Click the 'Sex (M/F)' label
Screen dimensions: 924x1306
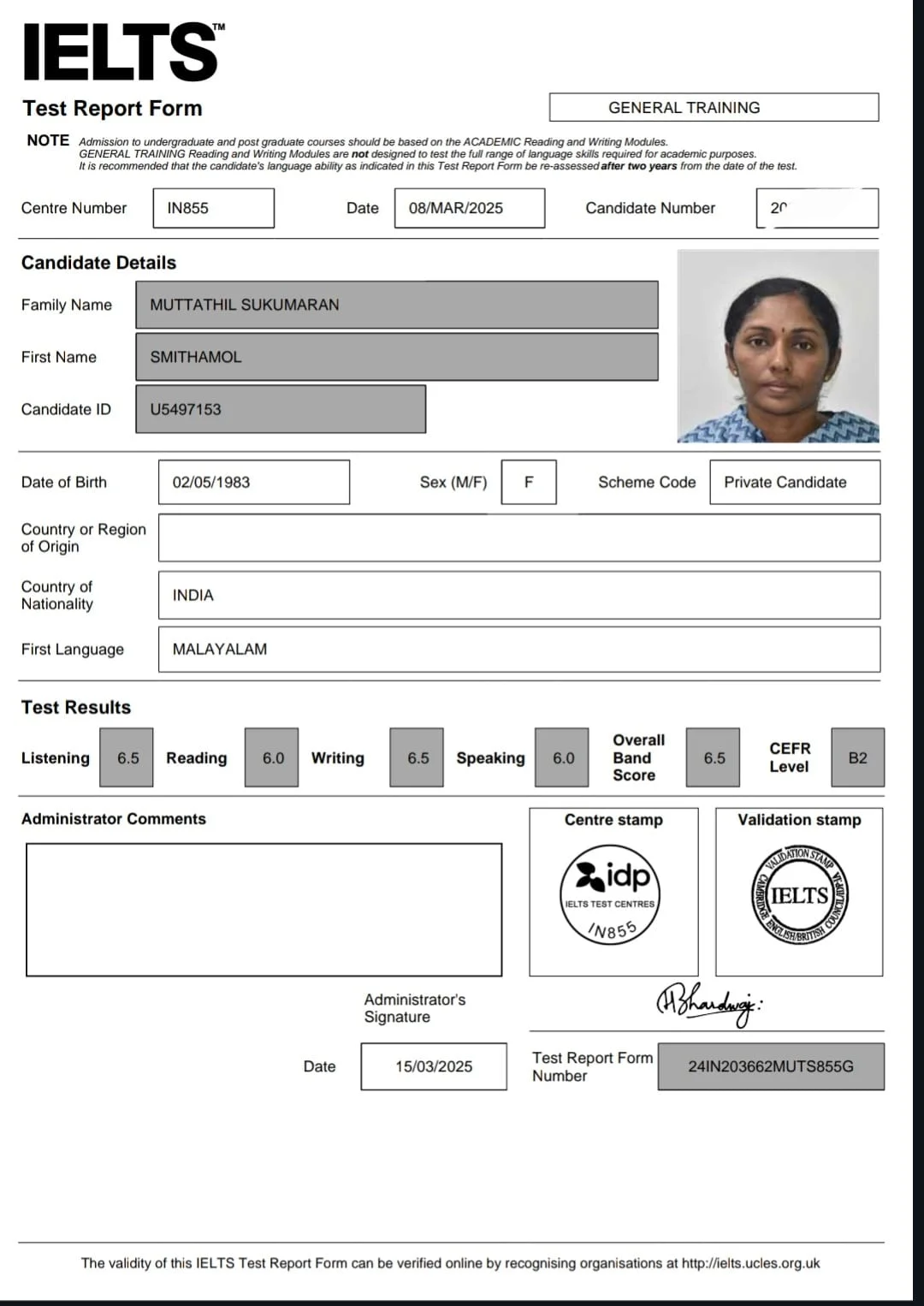[453, 482]
